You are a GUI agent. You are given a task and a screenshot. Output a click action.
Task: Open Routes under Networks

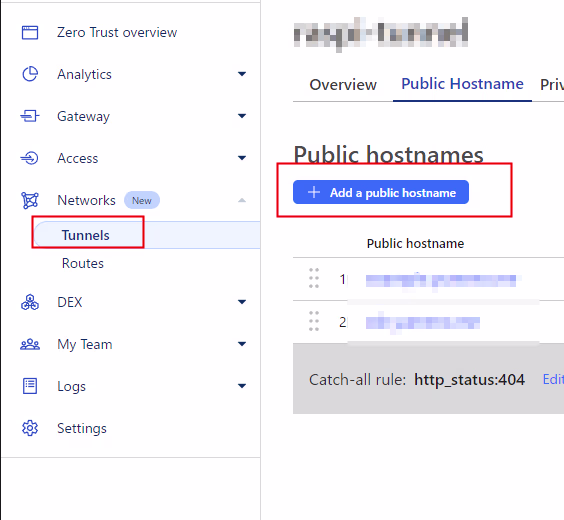(x=83, y=263)
